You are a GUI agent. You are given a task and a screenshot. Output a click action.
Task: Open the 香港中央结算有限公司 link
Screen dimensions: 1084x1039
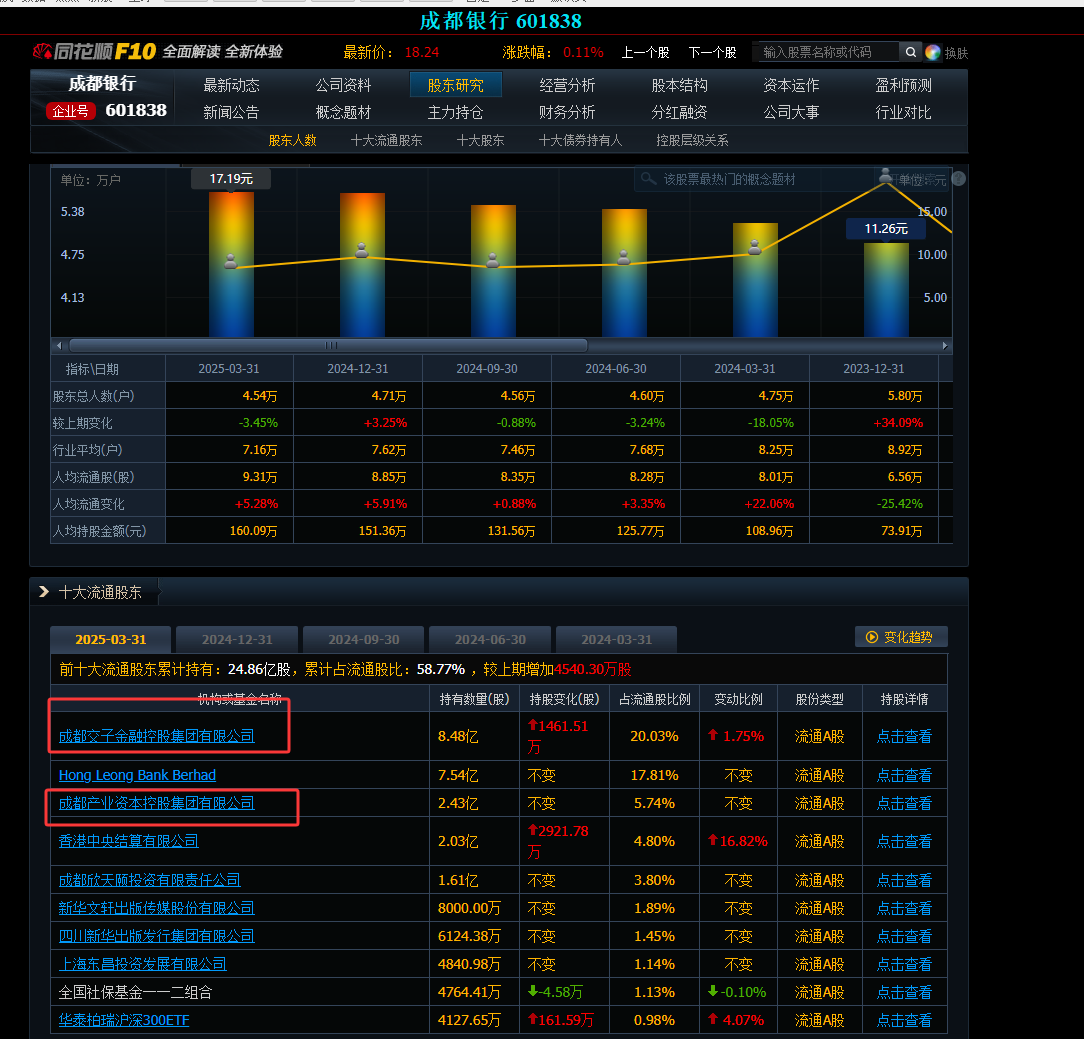(x=128, y=841)
